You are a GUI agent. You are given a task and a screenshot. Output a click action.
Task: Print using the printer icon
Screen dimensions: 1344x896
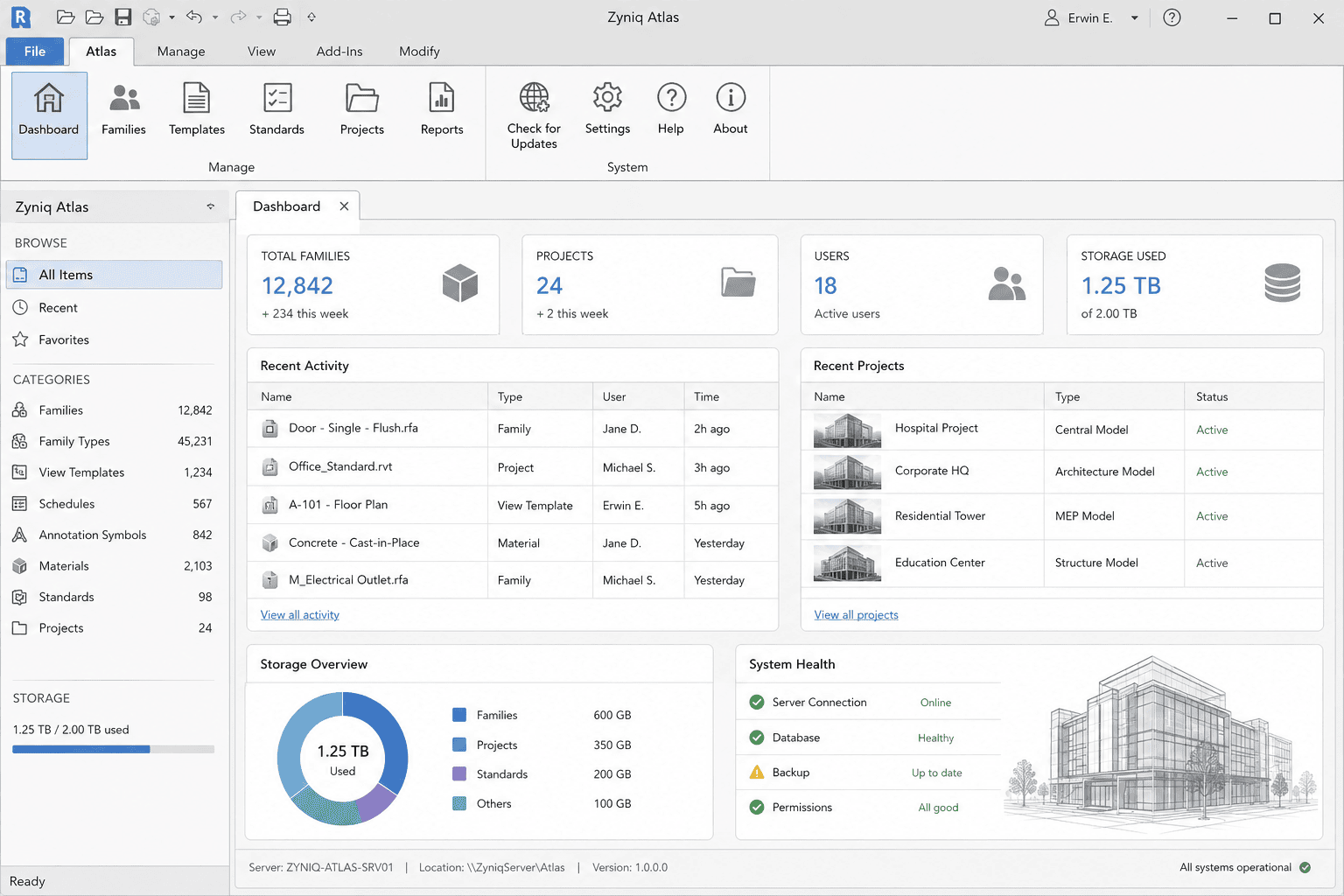pyautogui.click(x=282, y=17)
